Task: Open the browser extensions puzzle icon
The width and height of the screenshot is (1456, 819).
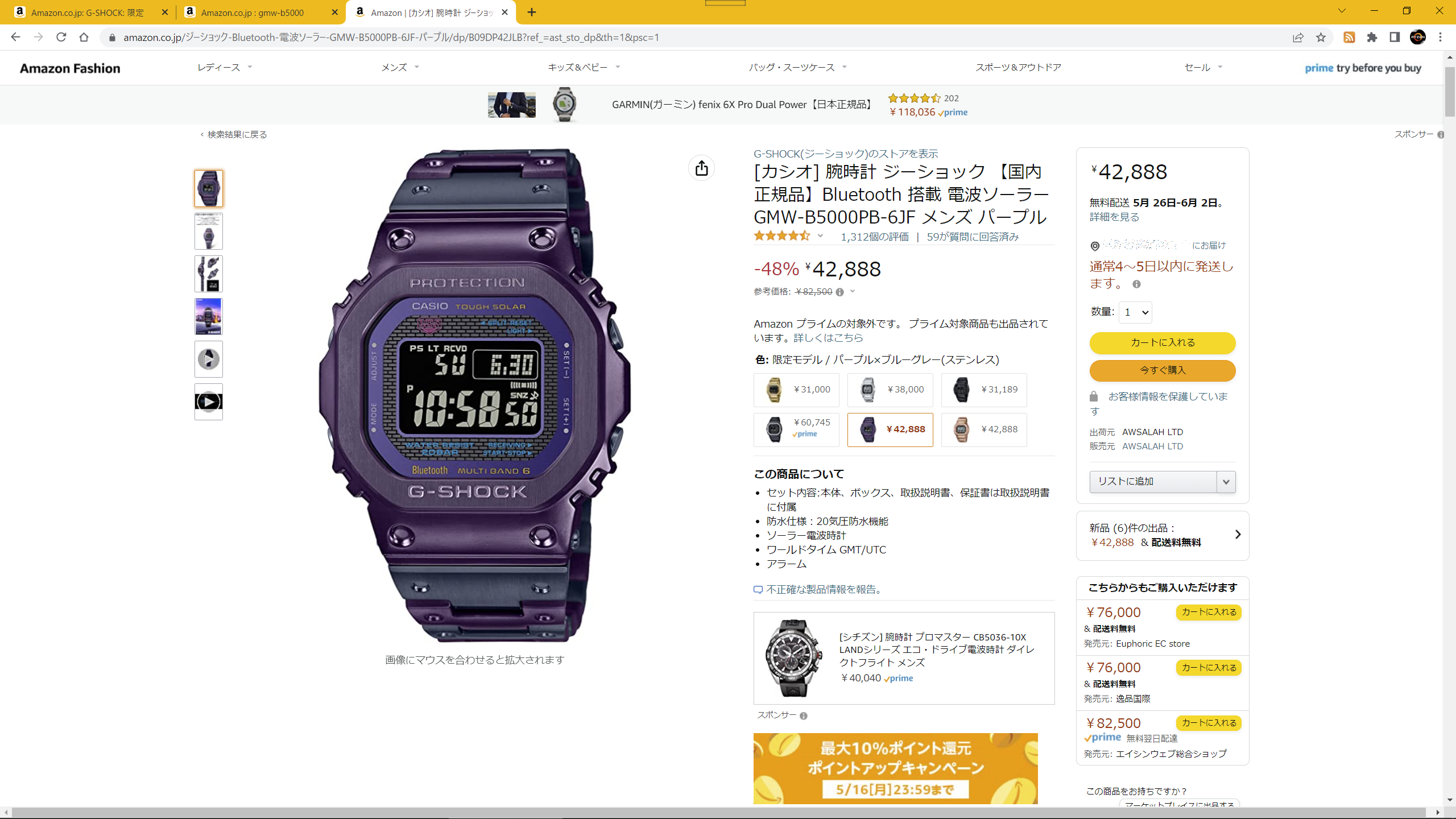Action: tap(1372, 38)
